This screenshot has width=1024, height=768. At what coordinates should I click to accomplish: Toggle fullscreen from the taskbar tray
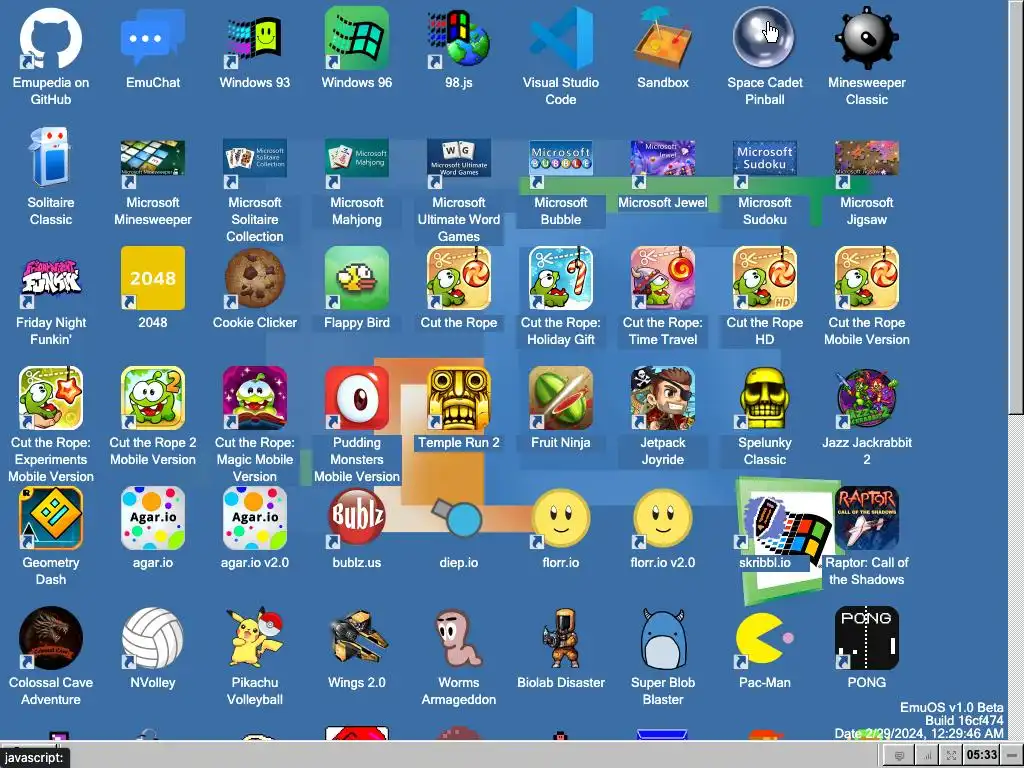point(952,756)
